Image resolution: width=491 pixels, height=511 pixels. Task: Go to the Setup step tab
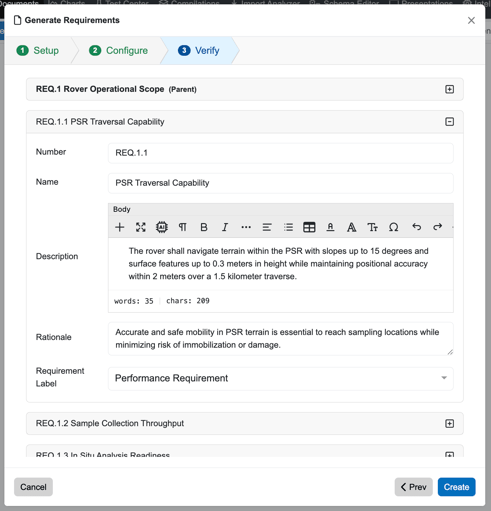point(38,51)
